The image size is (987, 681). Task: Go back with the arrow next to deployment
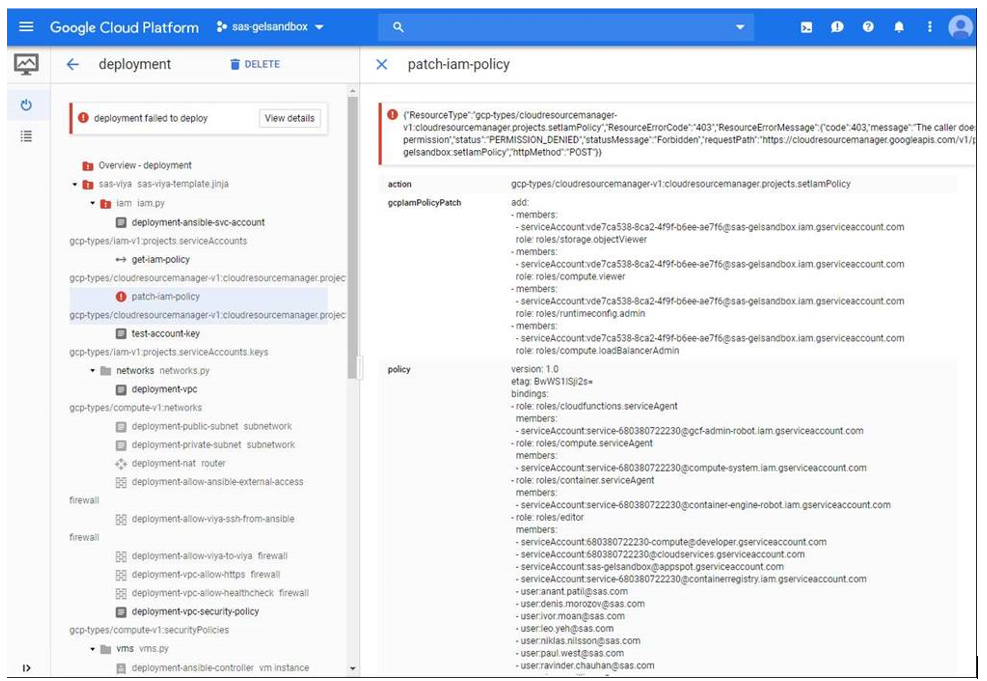(73, 64)
